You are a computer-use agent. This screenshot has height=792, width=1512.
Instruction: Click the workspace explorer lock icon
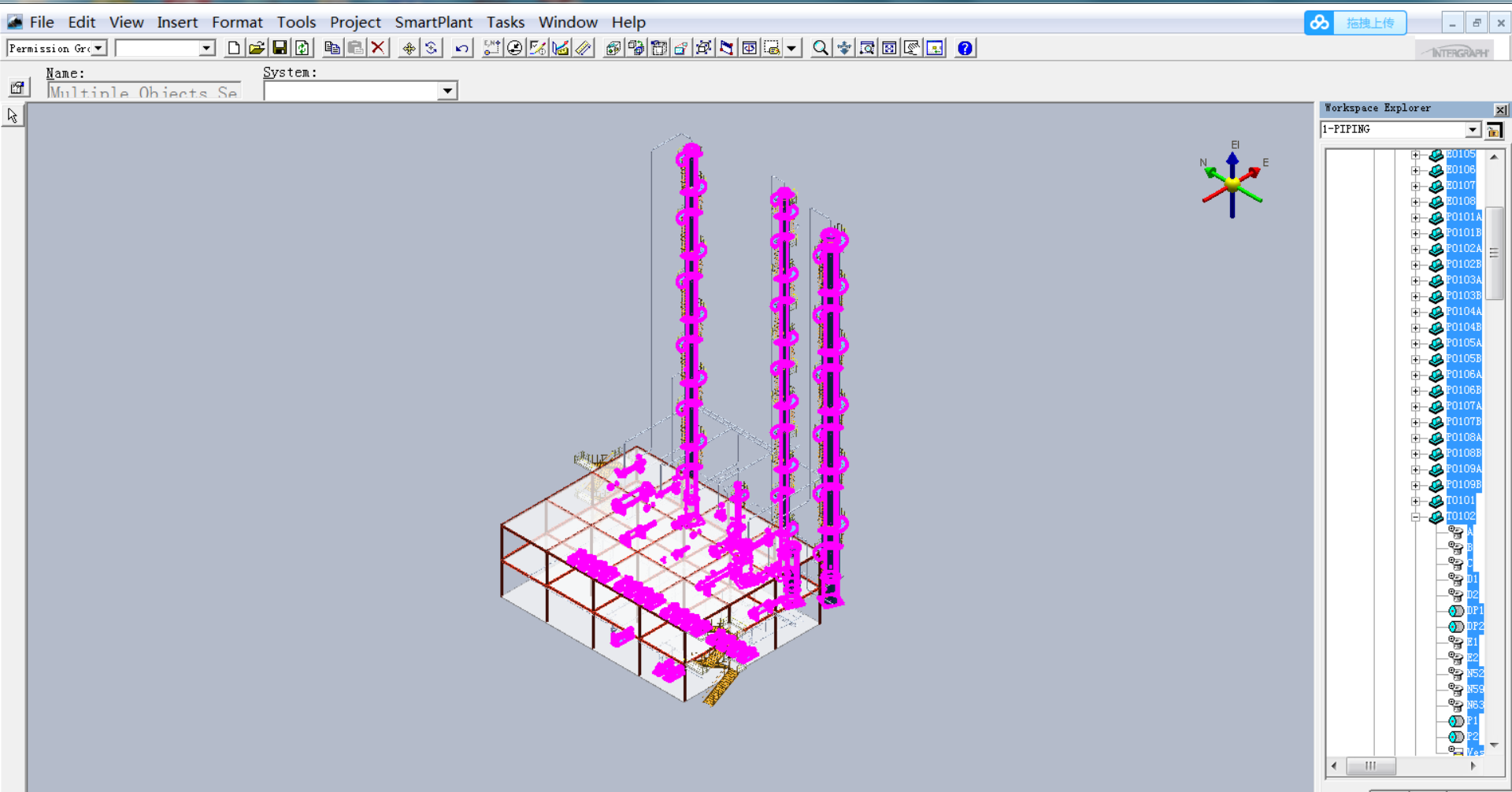1494,130
